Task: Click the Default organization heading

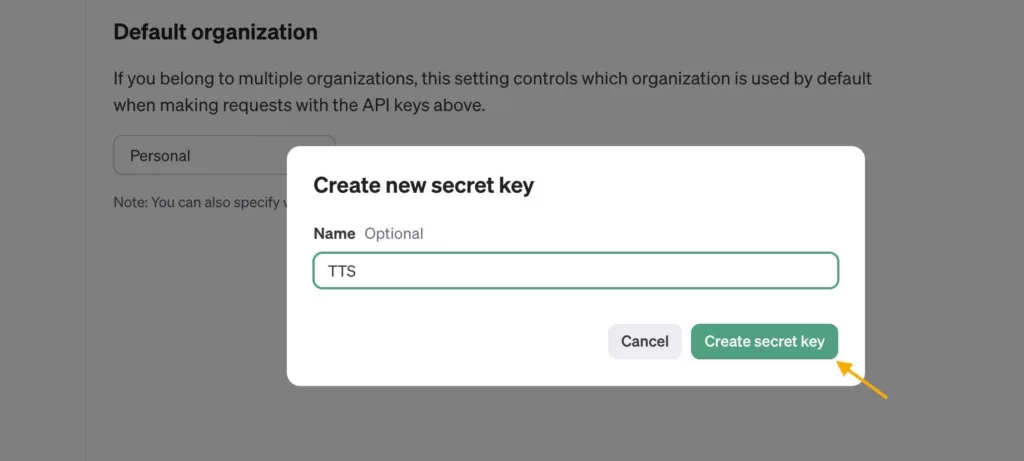Action: point(215,32)
